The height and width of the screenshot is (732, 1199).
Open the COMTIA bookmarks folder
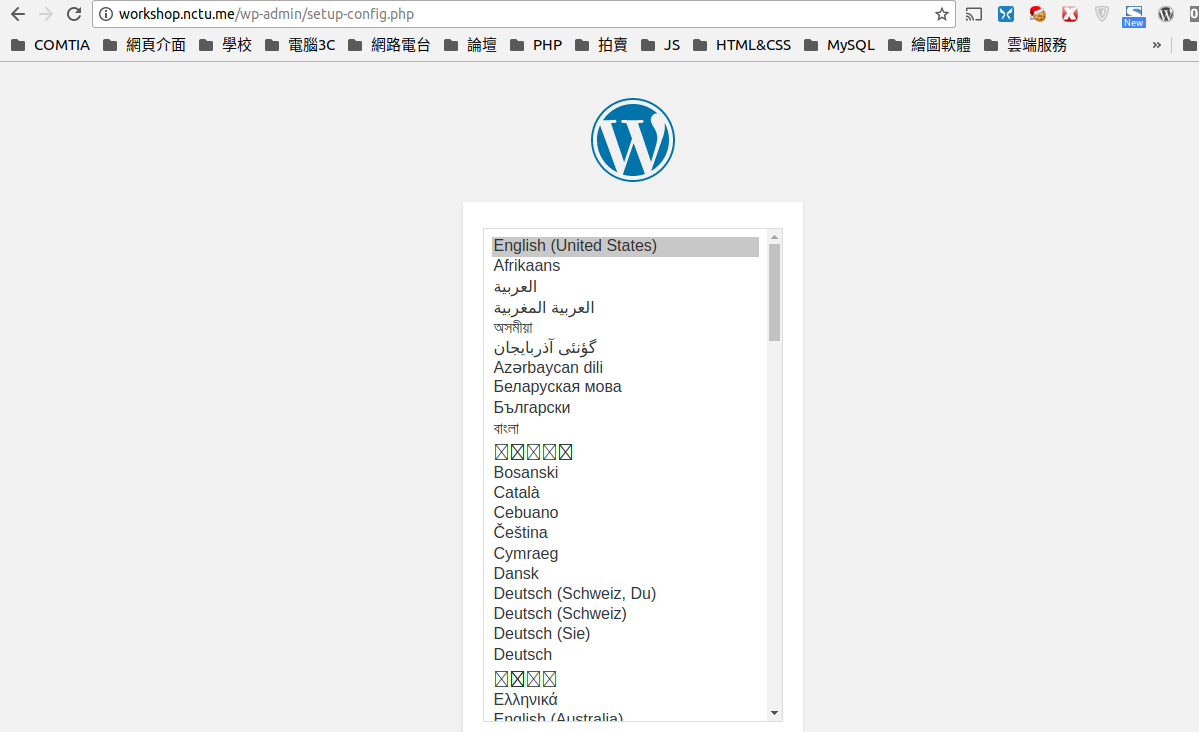coord(50,45)
